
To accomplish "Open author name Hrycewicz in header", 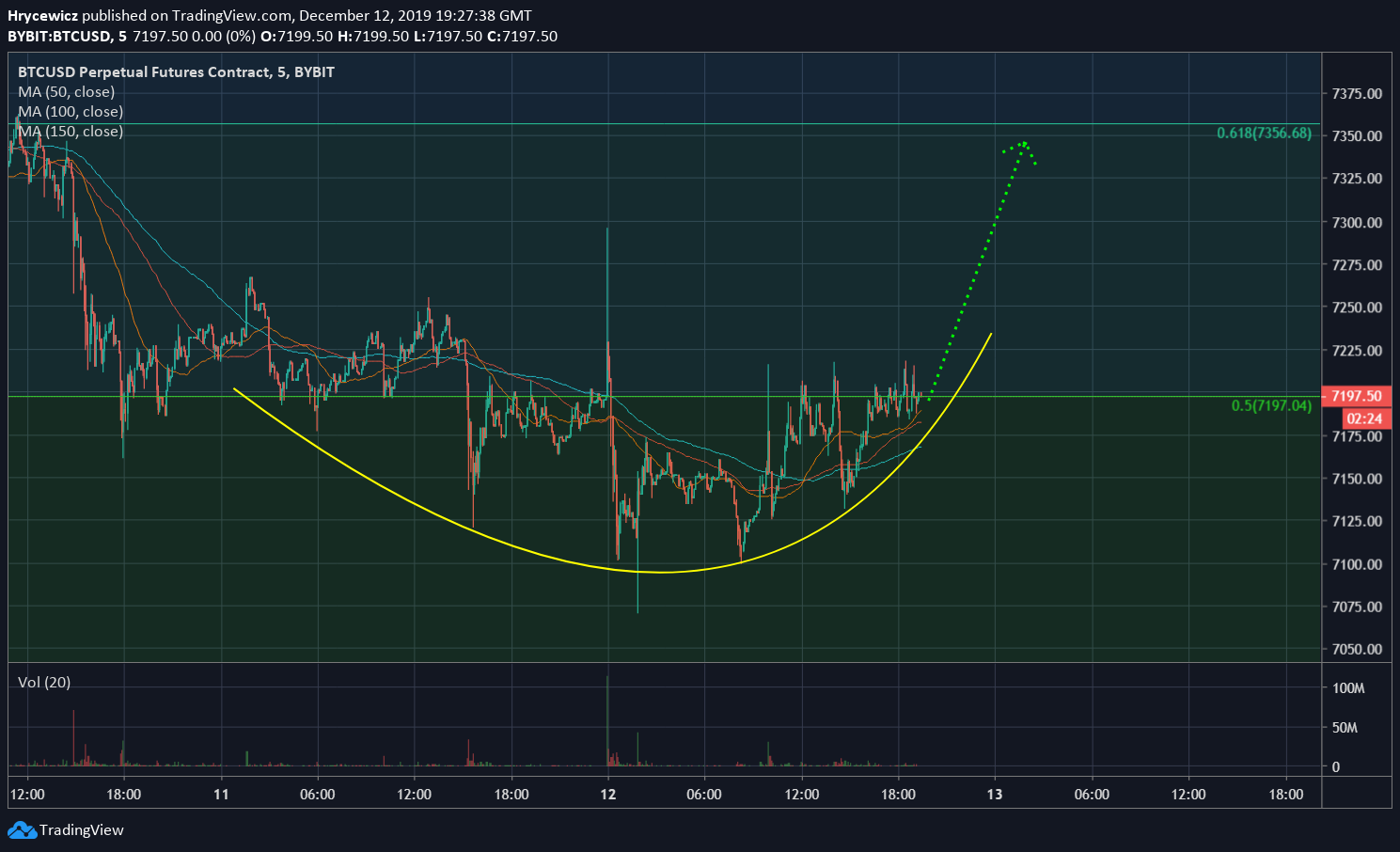I will pos(42,16).
